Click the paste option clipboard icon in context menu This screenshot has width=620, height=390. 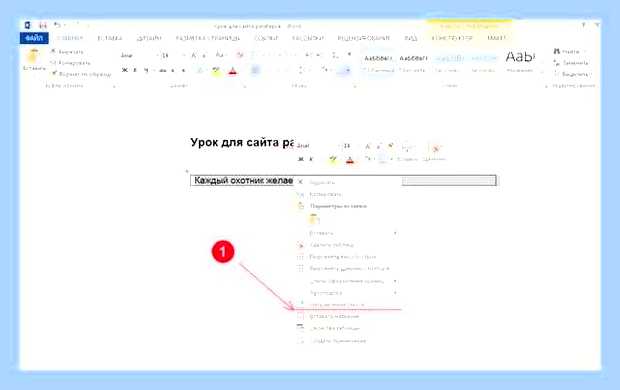(314, 219)
